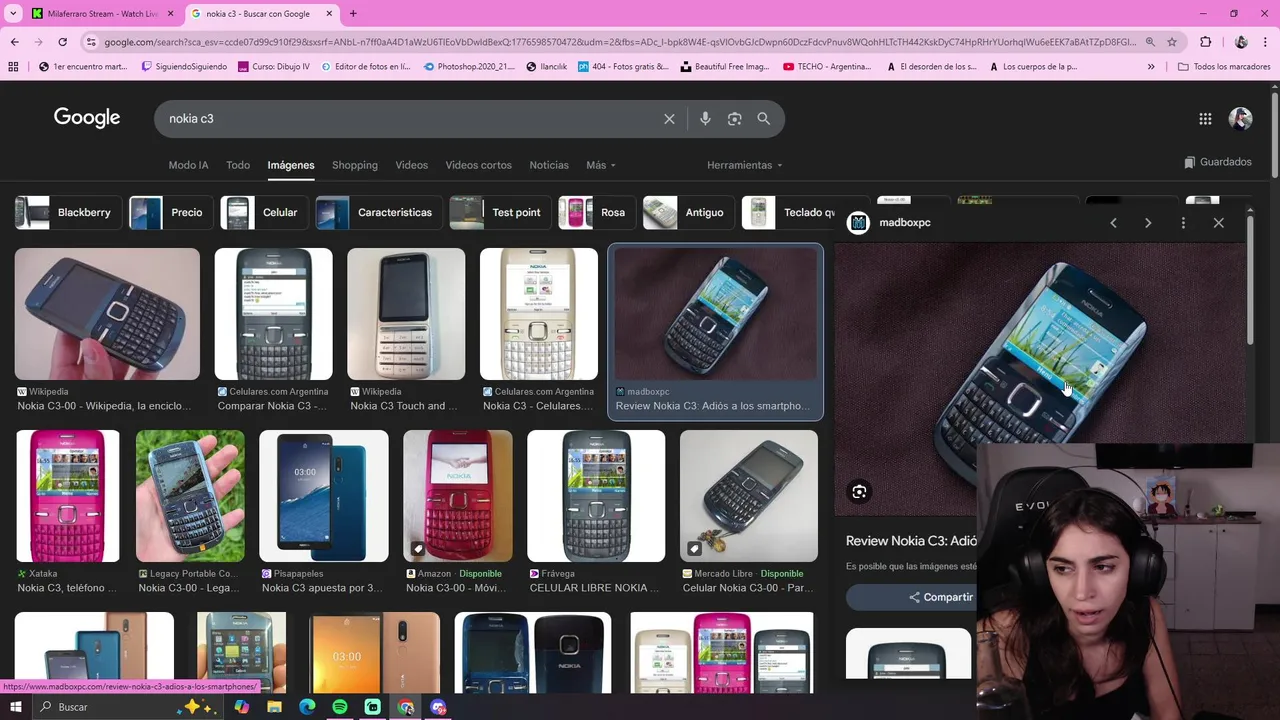Viewport: 1280px width, 720px height.
Task: Show the hidden bookmarks overflow chevron
Action: 1150,67
